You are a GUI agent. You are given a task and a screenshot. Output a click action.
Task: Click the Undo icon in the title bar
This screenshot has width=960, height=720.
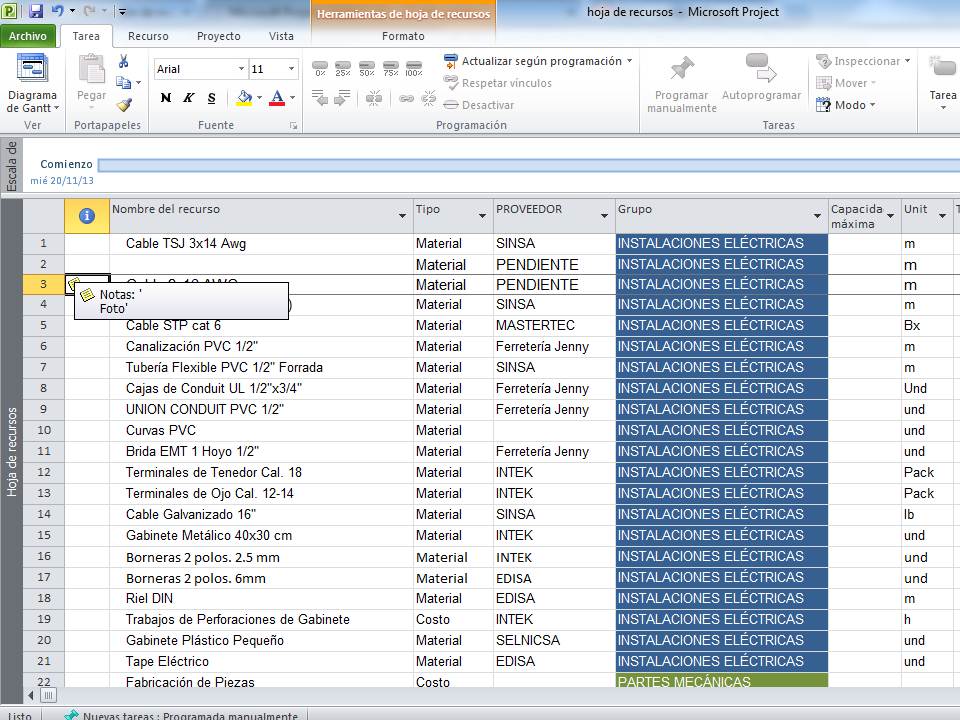pyautogui.click(x=58, y=10)
